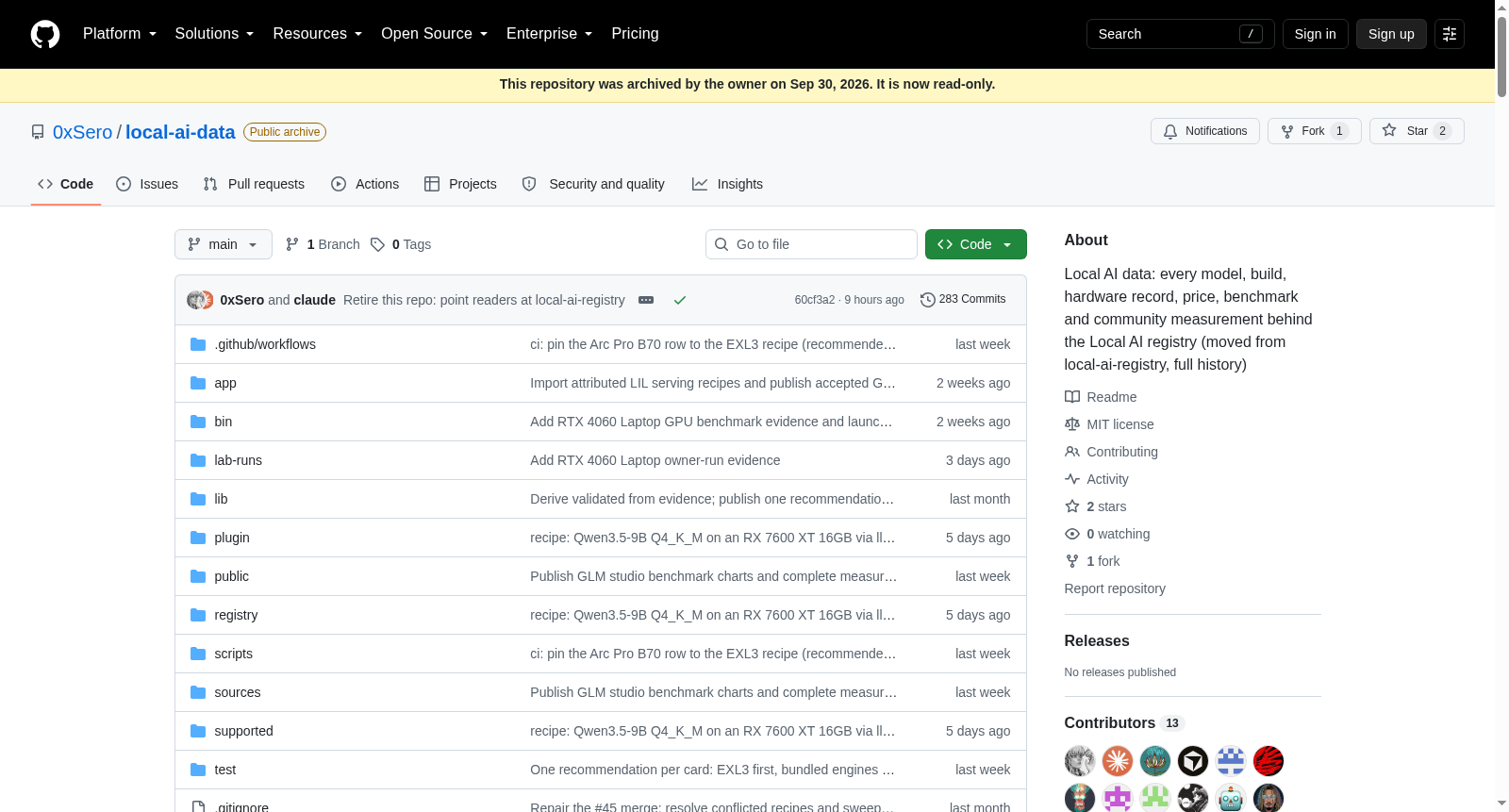Open the Notifications button
The image size is (1509, 812).
coord(1205,131)
